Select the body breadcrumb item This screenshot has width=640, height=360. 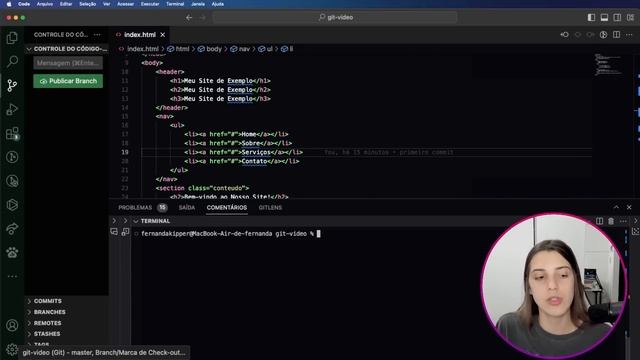tap(213, 49)
